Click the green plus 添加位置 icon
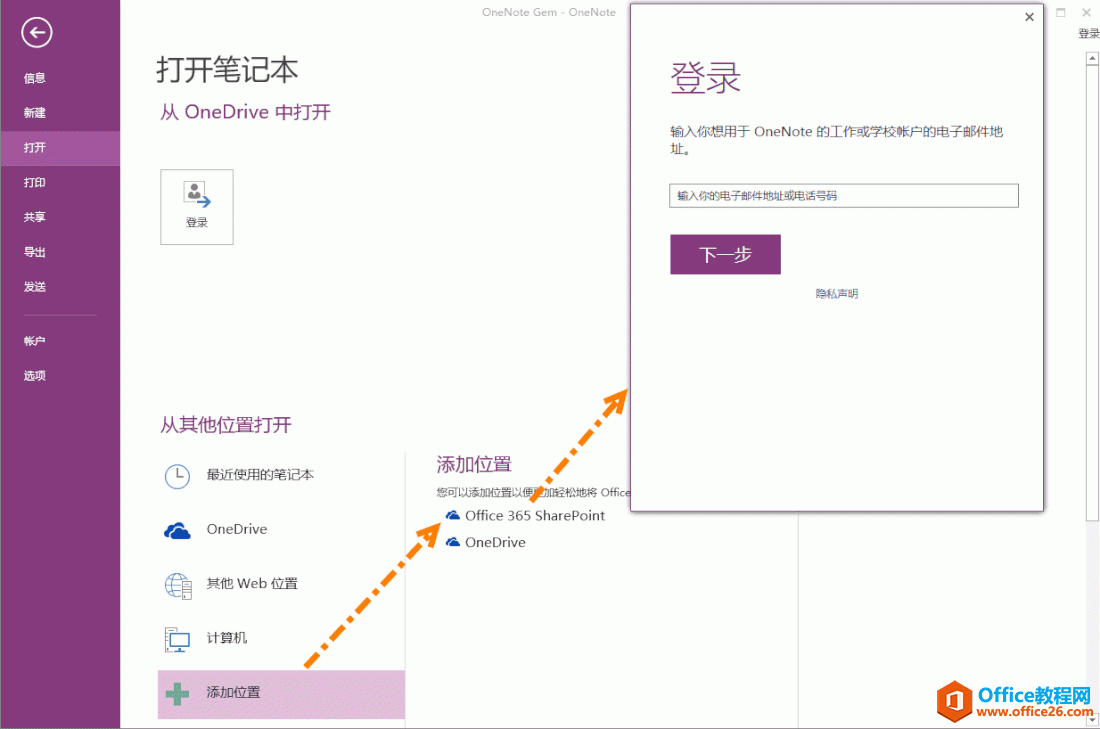Viewport: 1100px width, 729px height. (177, 694)
